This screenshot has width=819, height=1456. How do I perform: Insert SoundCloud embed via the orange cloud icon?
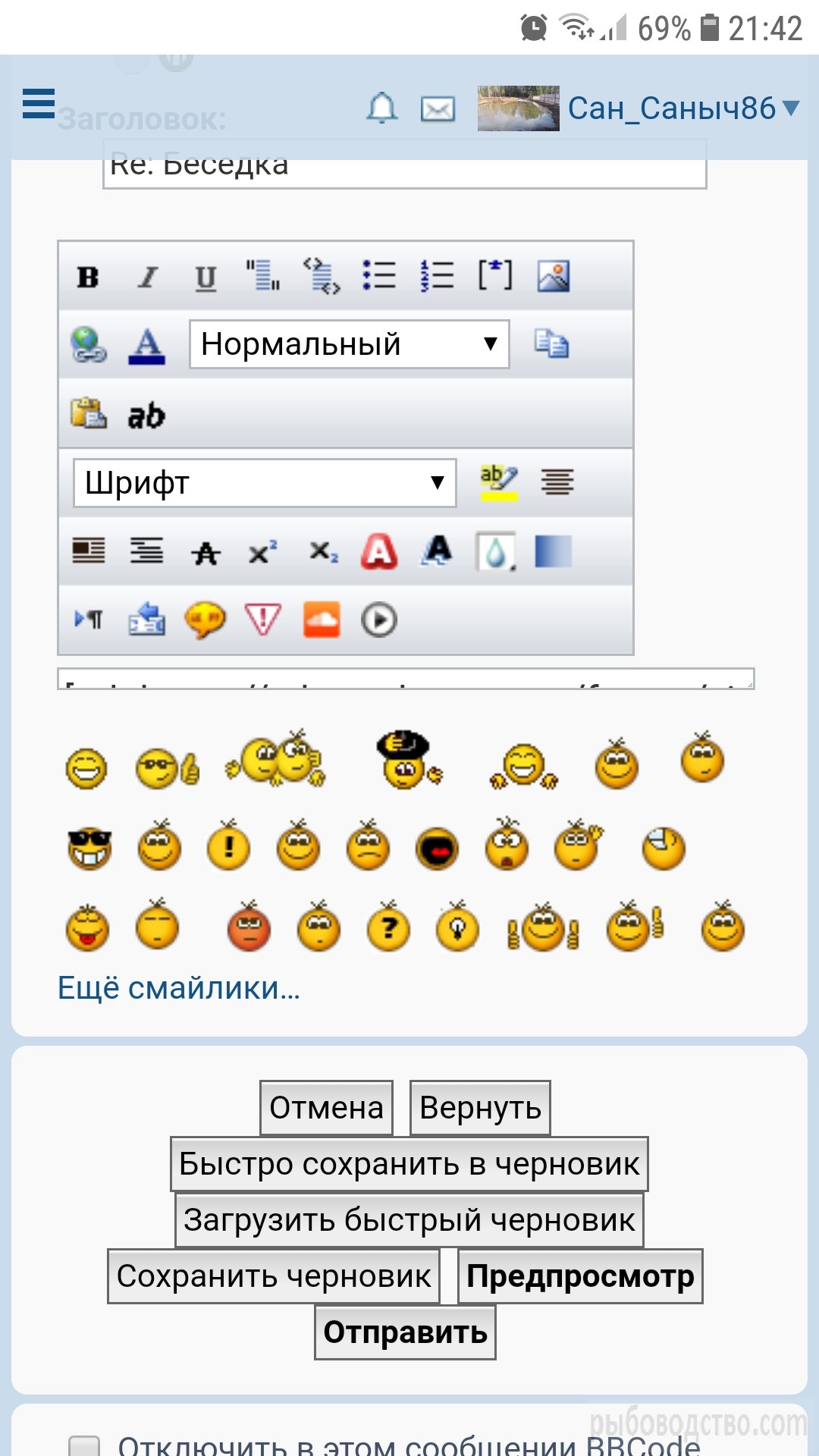pyautogui.click(x=322, y=620)
